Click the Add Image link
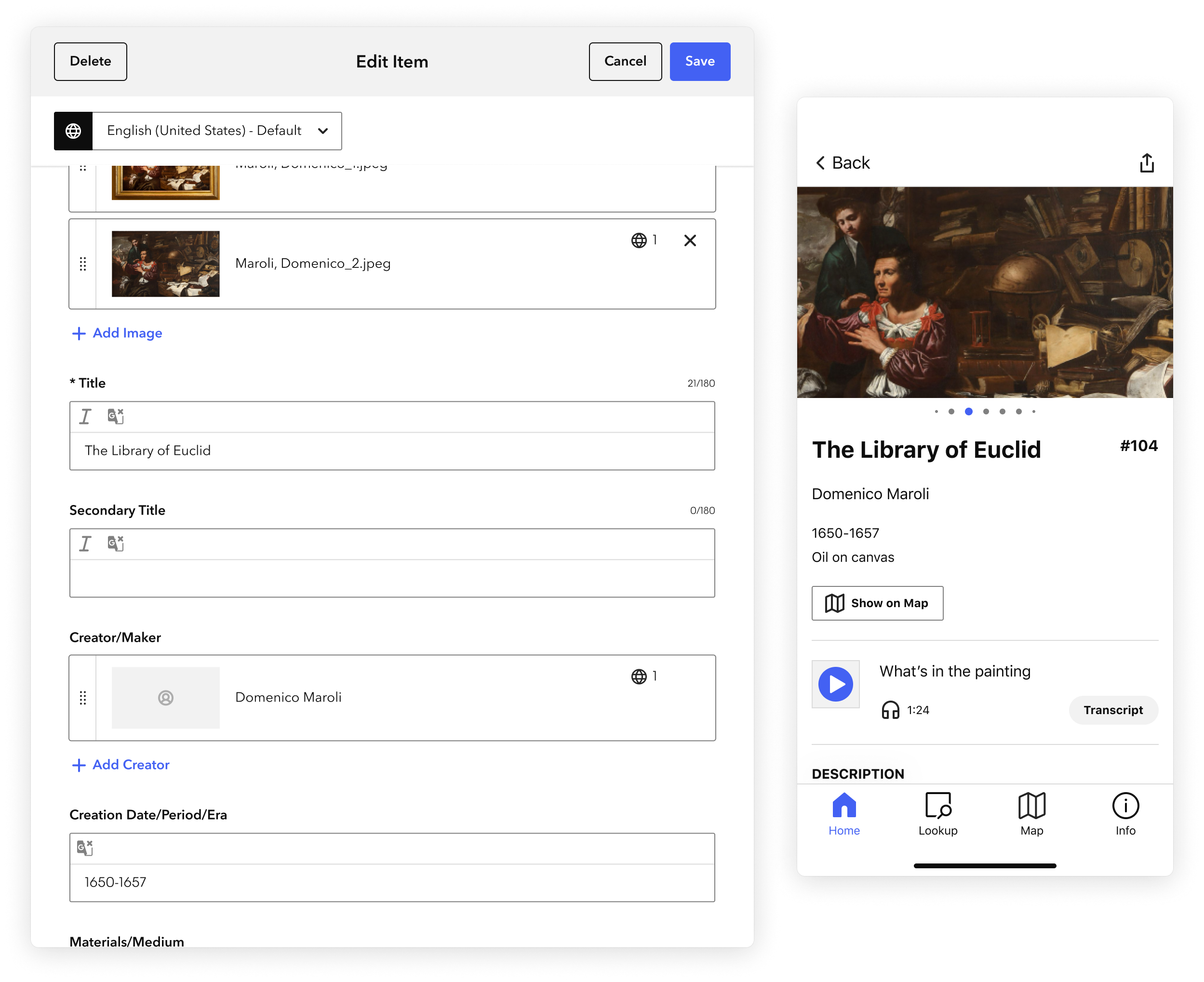This screenshot has width=1204, height=982. [117, 333]
